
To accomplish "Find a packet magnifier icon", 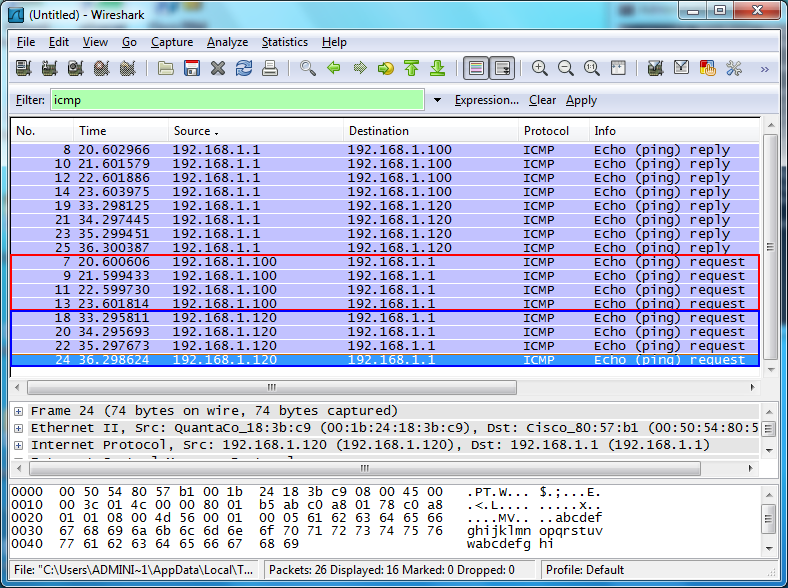I will click(x=308, y=68).
